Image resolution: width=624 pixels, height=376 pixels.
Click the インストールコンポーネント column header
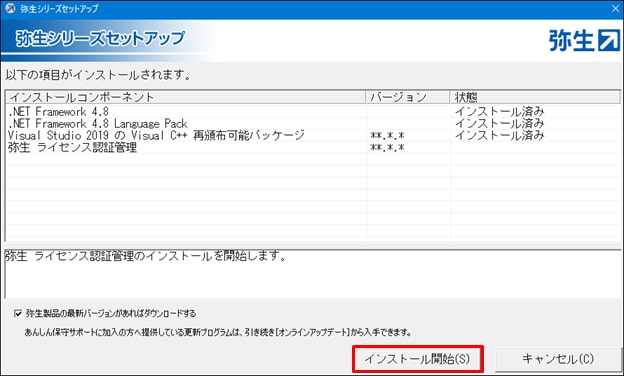pyautogui.click(x=185, y=97)
